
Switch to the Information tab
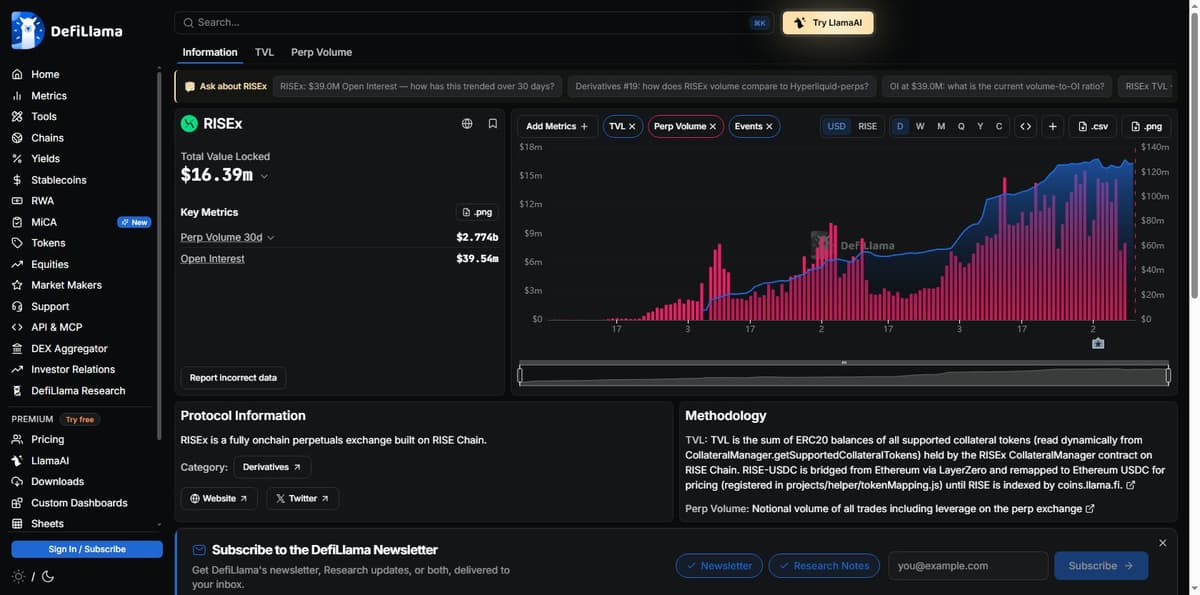(x=210, y=52)
